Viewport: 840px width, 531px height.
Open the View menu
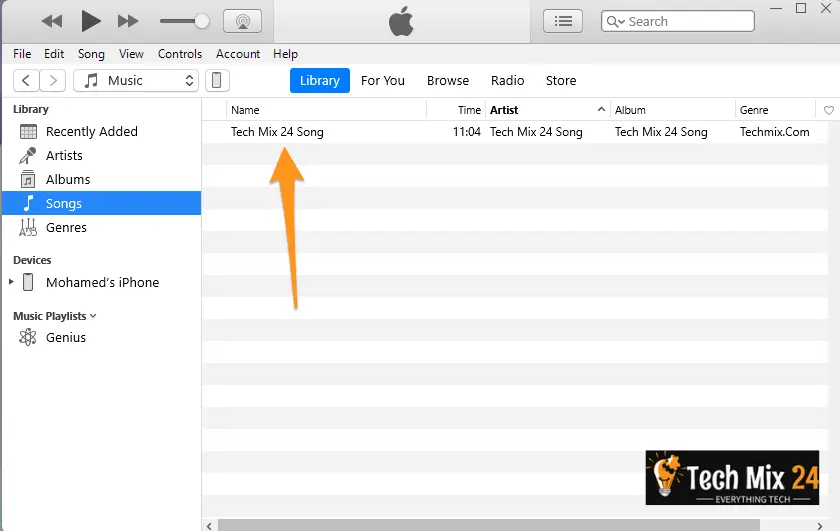pyautogui.click(x=131, y=54)
